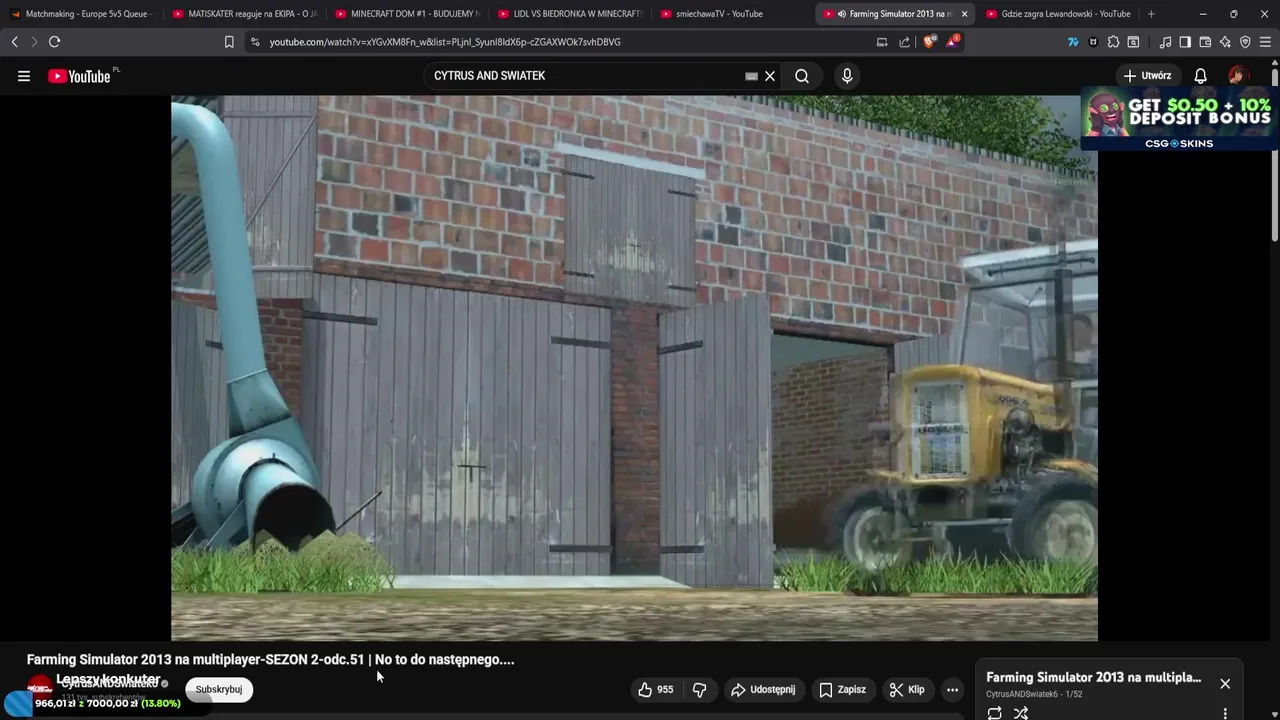Like the video with thumbs up

coord(656,689)
